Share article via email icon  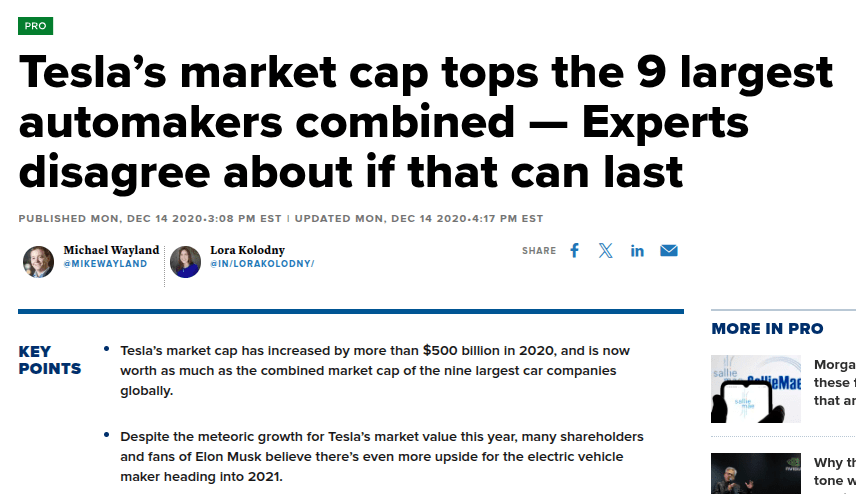[x=669, y=251]
